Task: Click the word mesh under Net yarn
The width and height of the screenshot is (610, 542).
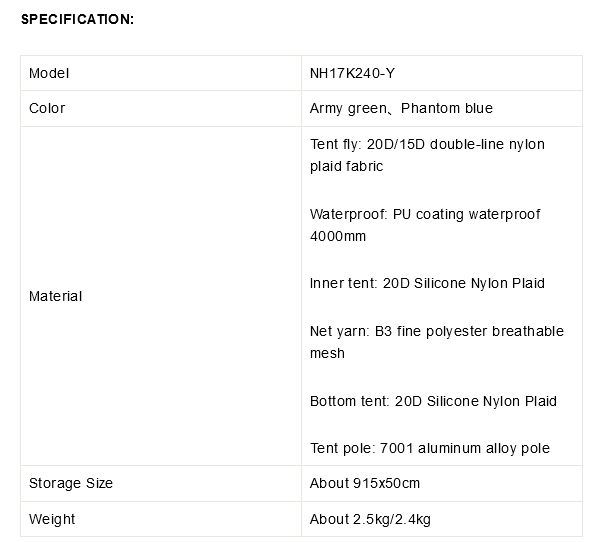Action: click(327, 353)
